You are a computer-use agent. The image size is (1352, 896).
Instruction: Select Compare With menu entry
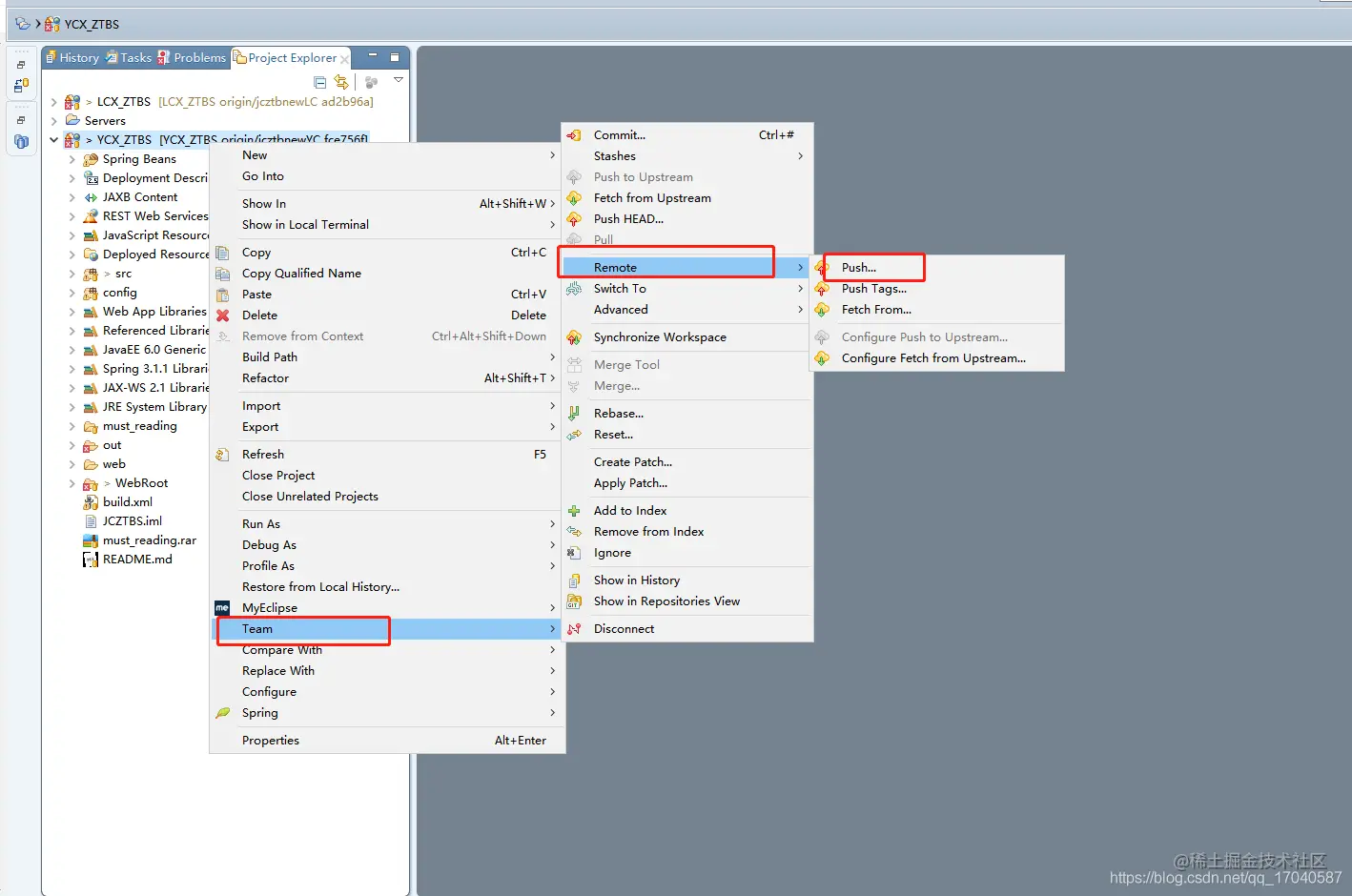point(387,650)
